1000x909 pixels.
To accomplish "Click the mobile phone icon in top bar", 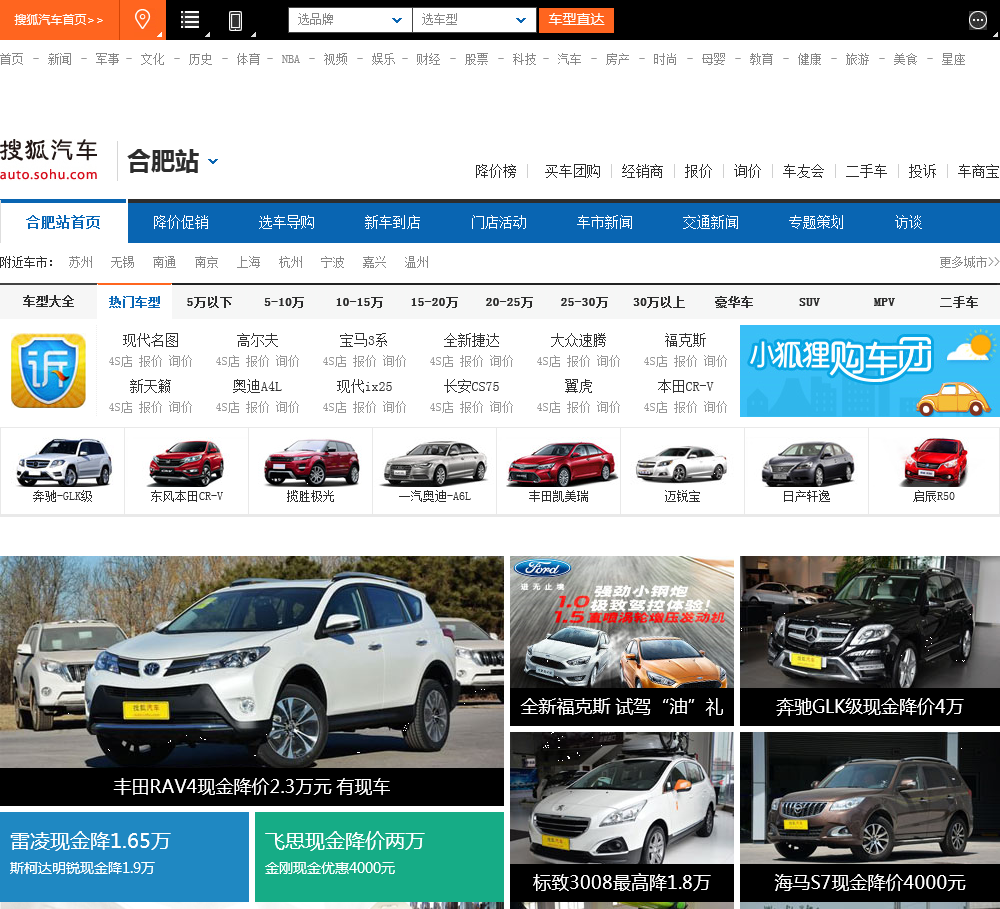I will 235,20.
